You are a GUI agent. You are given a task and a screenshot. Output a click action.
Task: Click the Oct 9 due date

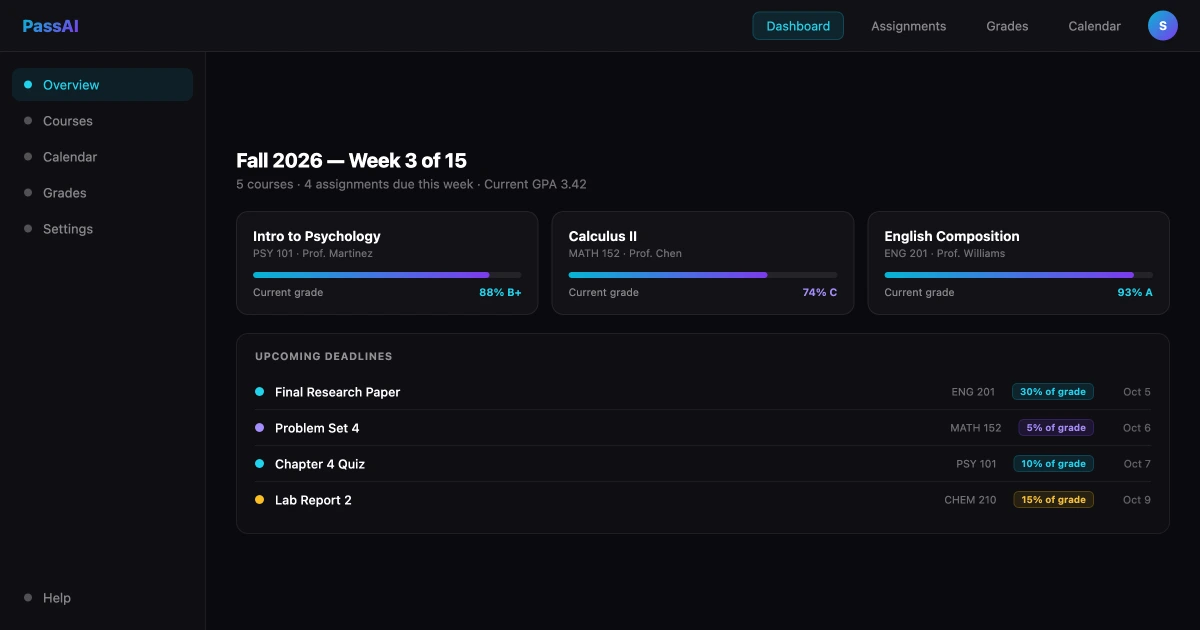[x=1137, y=500]
